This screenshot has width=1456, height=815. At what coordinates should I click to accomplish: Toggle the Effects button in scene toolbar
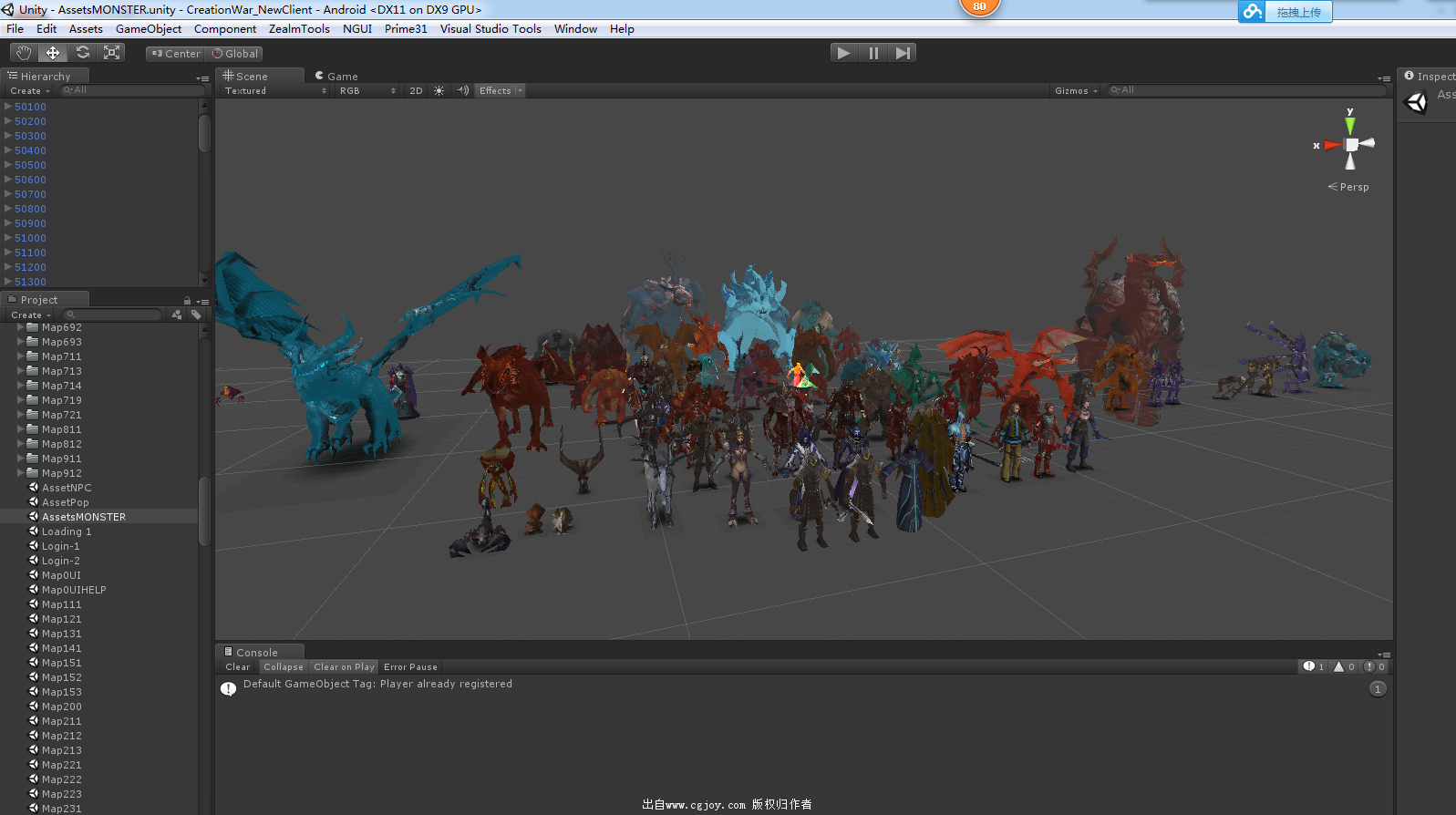pos(495,90)
